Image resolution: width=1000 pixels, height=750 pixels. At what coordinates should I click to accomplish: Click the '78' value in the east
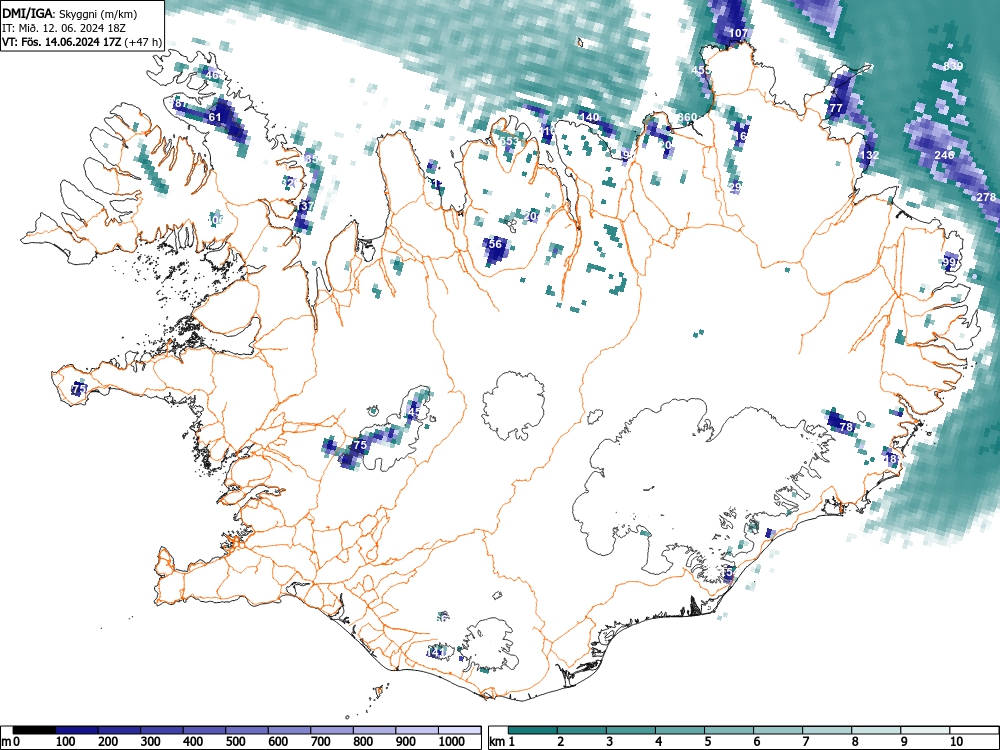(x=846, y=427)
